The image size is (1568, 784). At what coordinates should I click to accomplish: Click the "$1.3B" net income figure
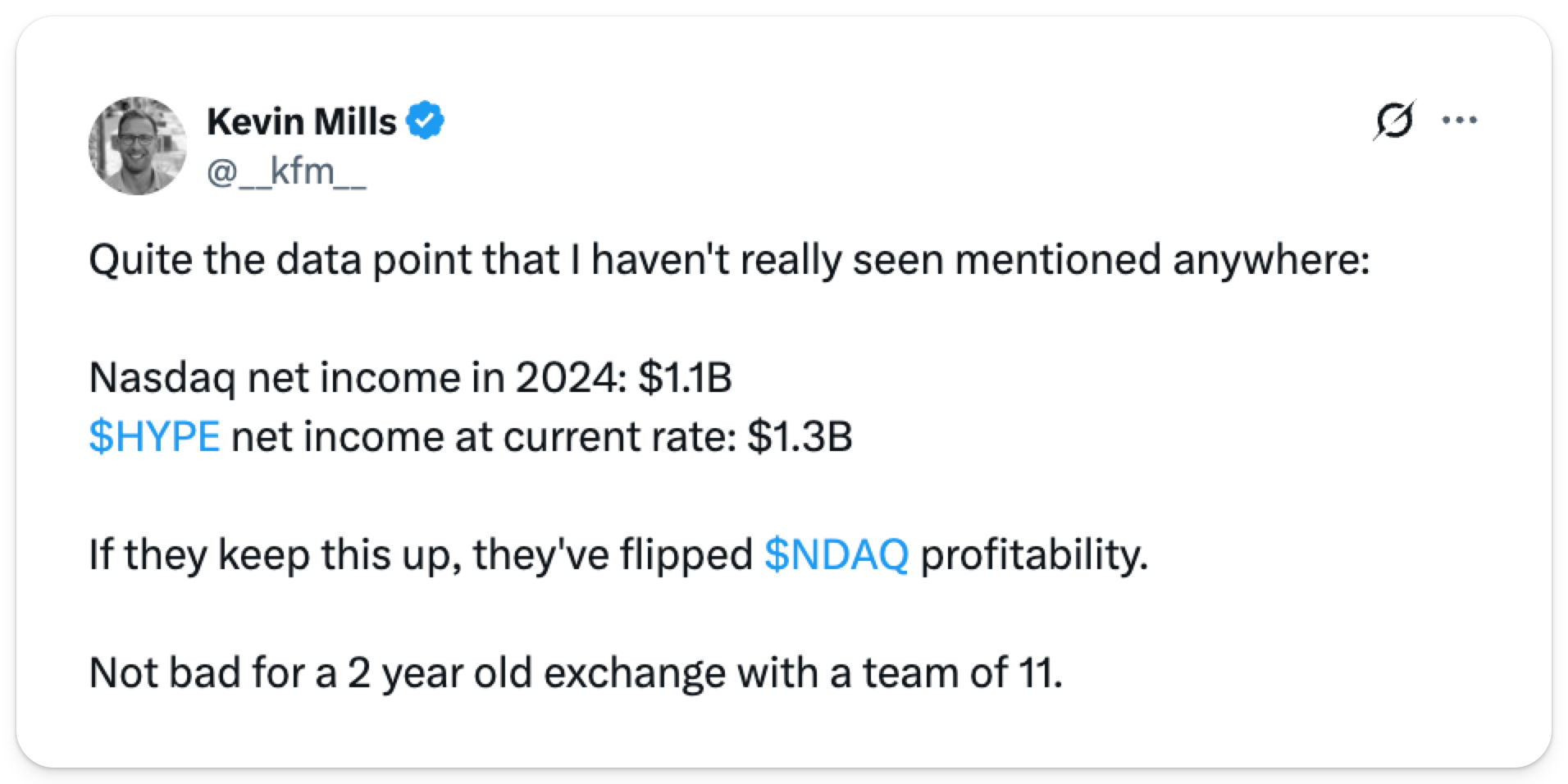[x=800, y=436]
